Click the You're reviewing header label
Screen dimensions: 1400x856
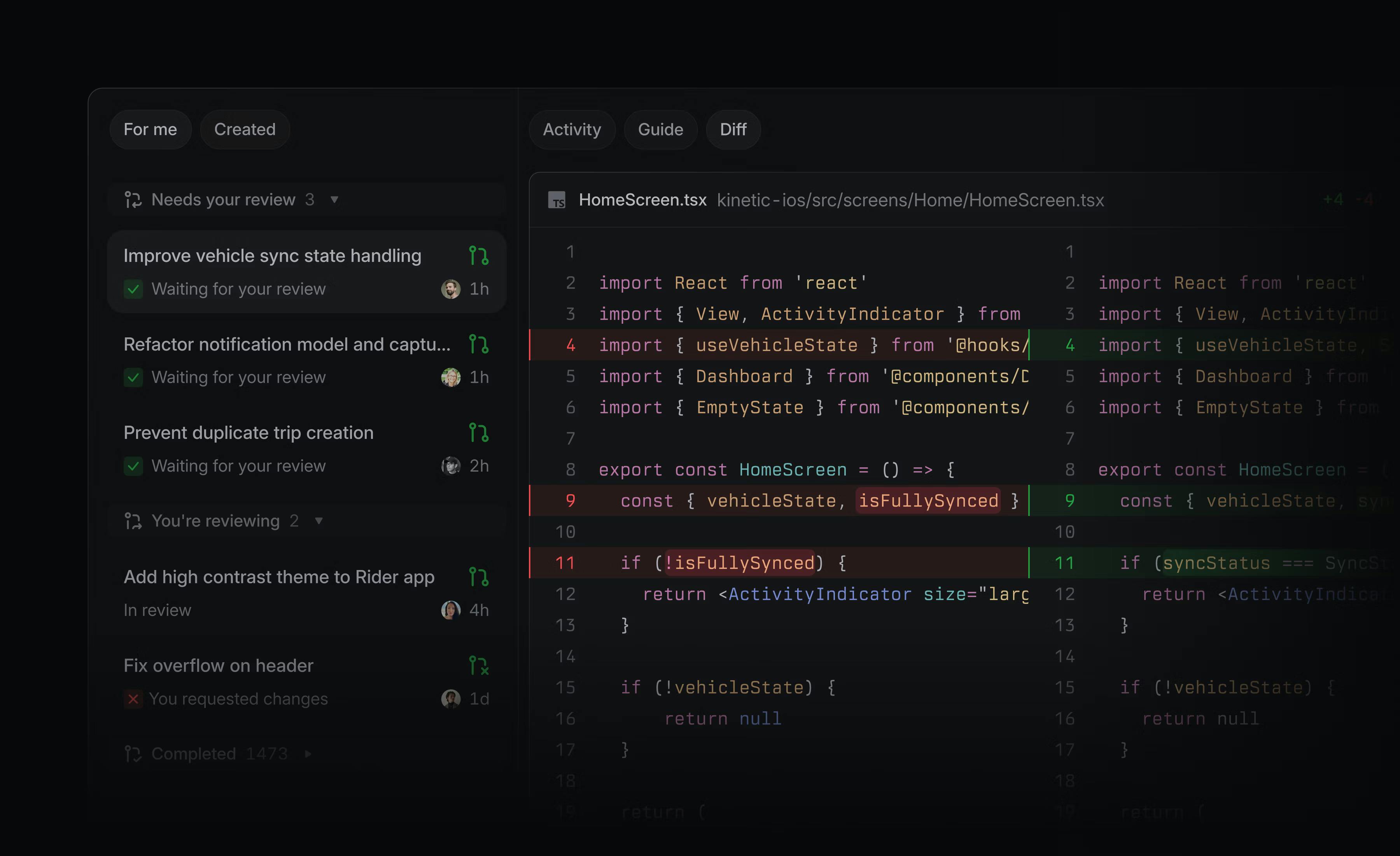coord(216,521)
